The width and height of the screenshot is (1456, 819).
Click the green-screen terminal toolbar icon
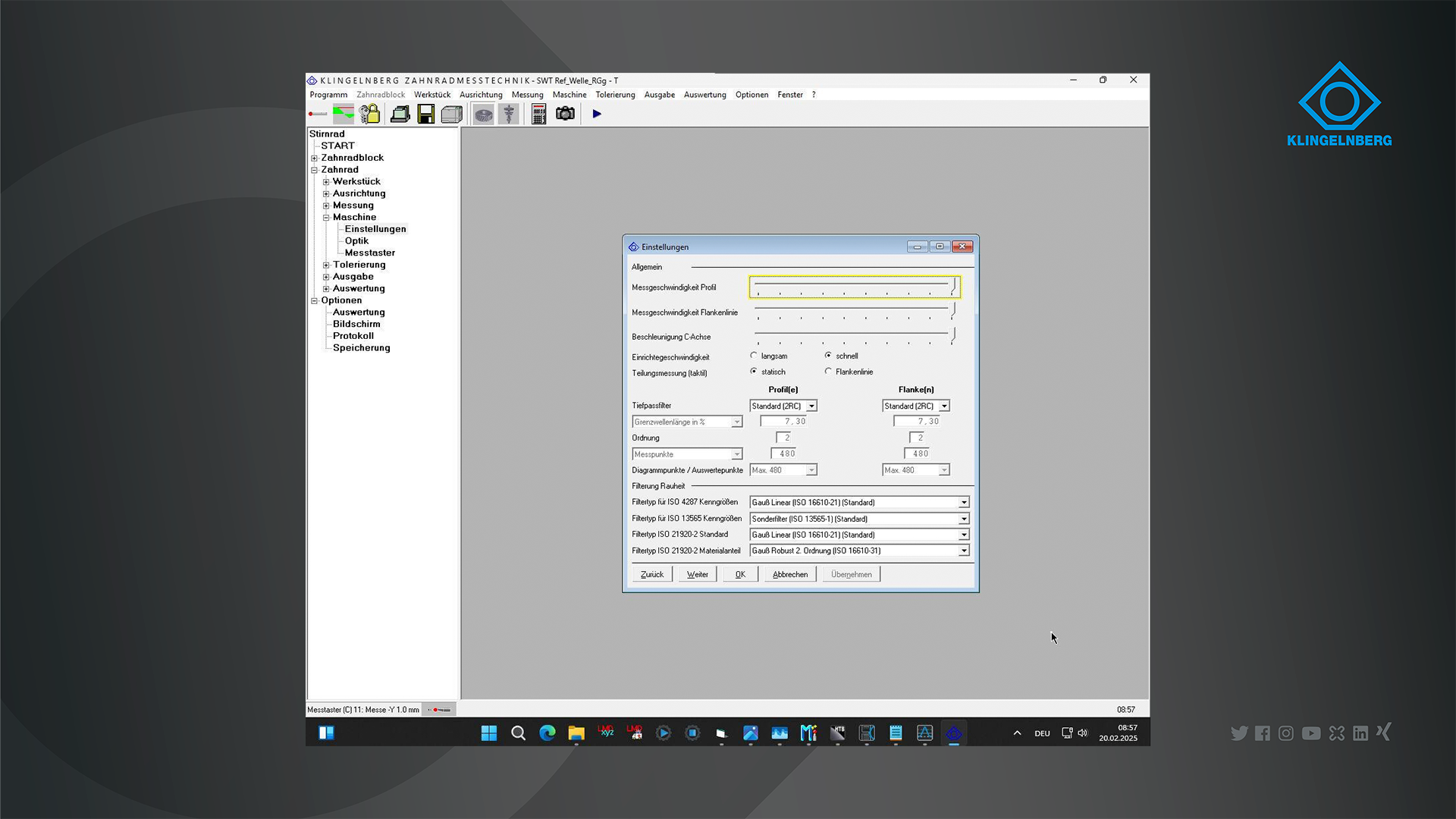[400, 114]
